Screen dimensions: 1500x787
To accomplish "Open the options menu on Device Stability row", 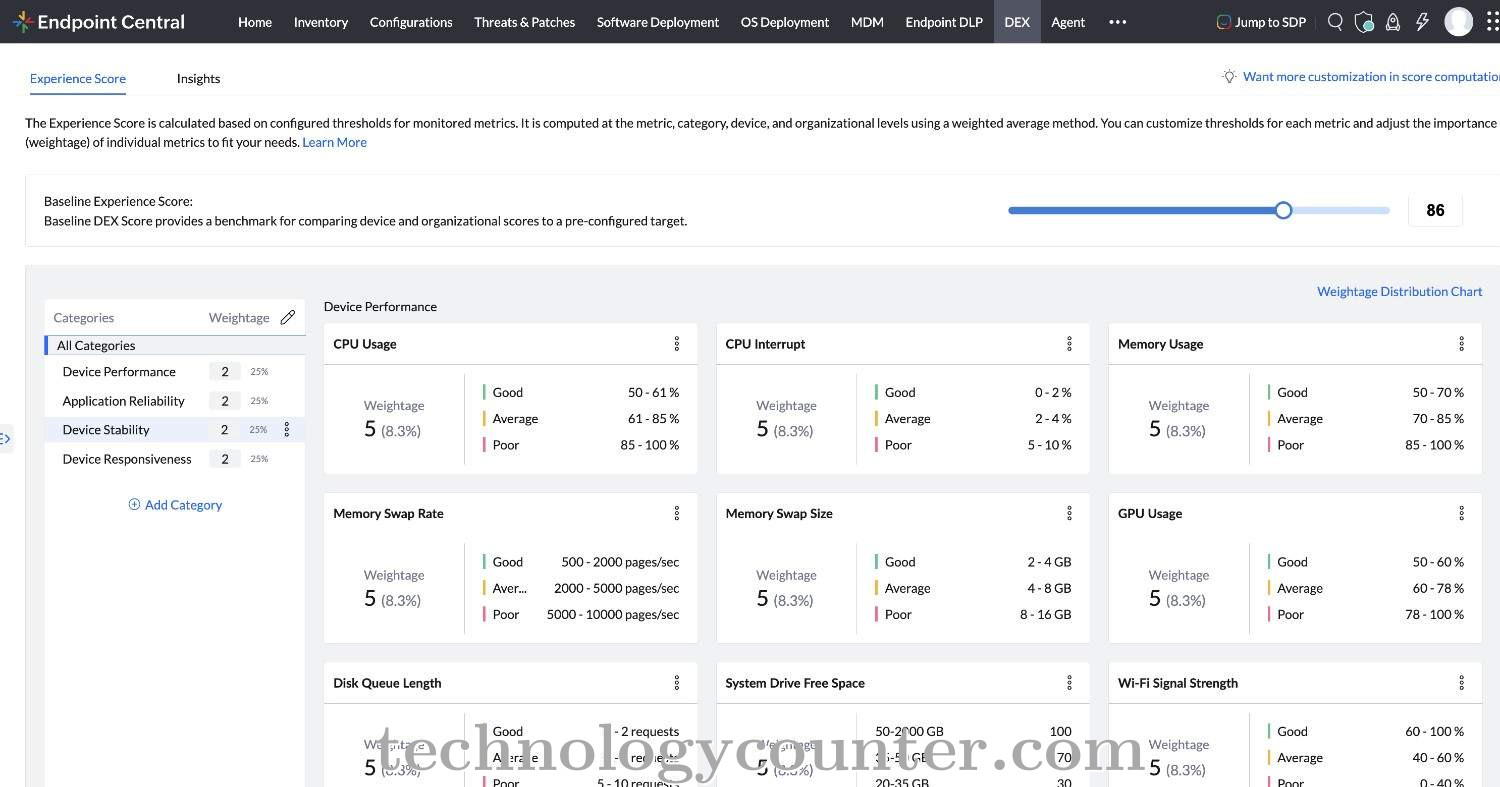I will [x=287, y=429].
